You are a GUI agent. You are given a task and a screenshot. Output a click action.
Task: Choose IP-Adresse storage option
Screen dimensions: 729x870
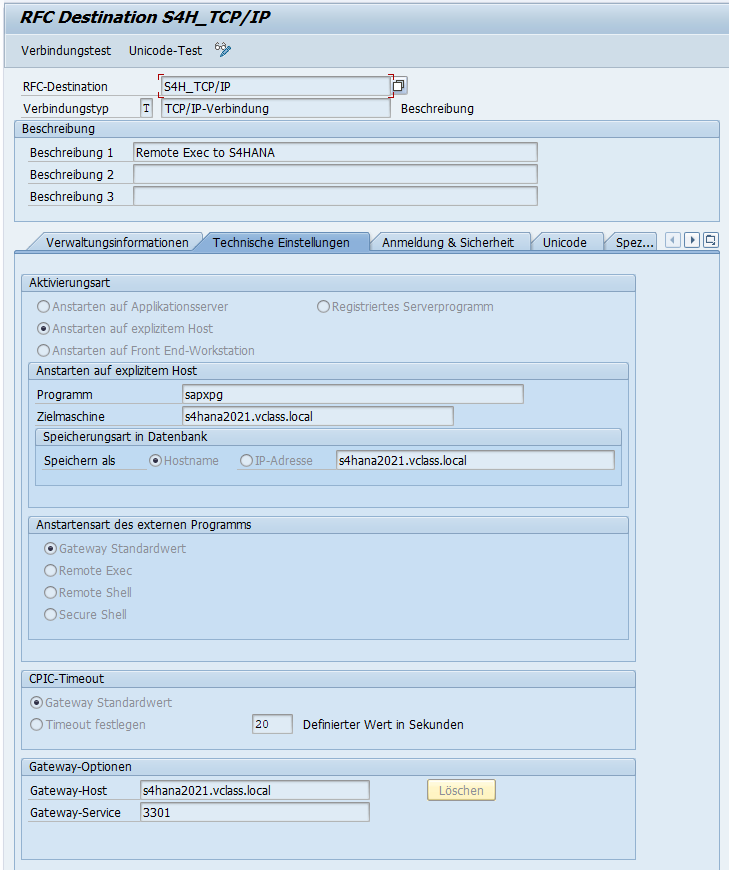pyautogui.click(x=246, y=461)
